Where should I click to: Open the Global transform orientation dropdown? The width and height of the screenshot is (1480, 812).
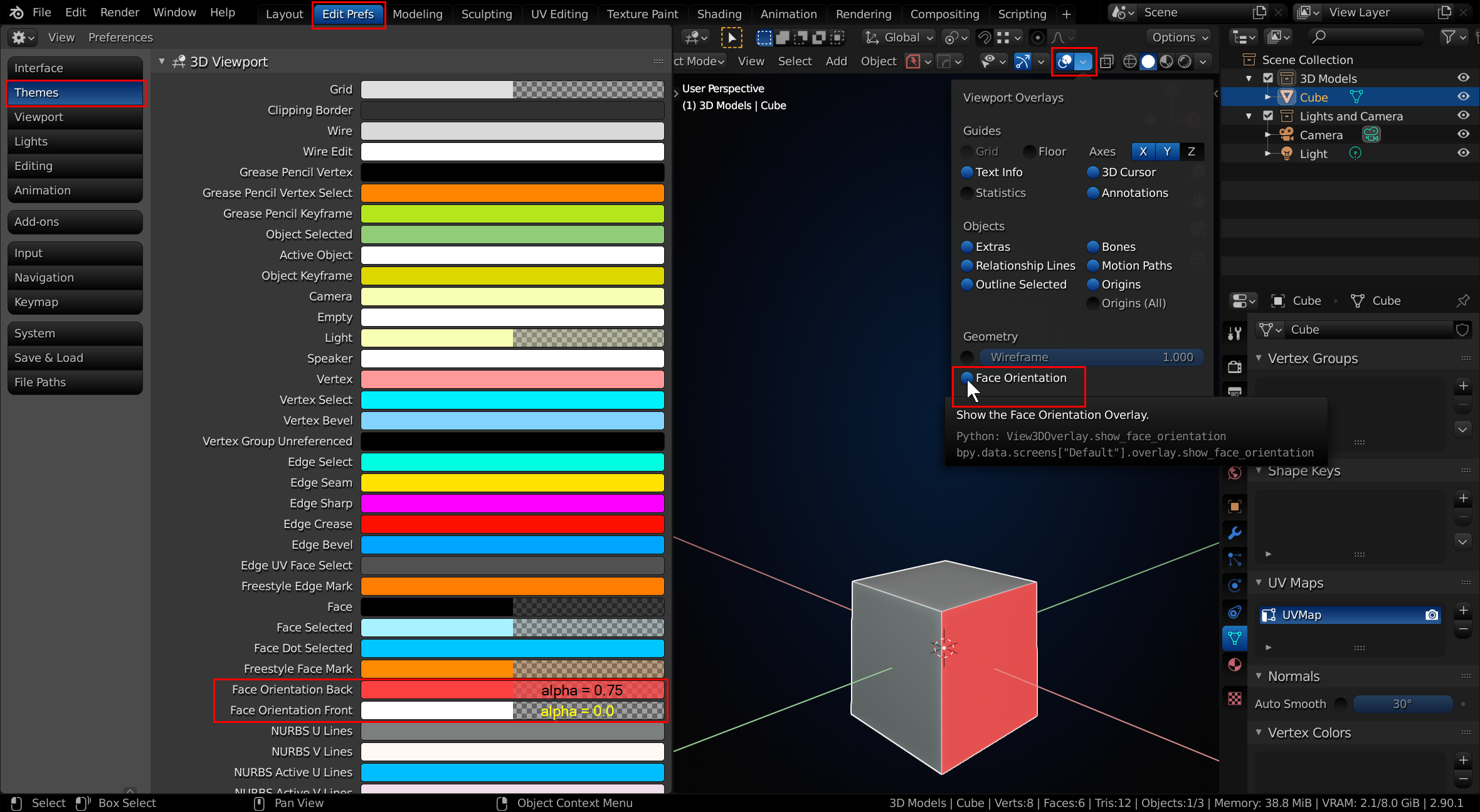899,38
